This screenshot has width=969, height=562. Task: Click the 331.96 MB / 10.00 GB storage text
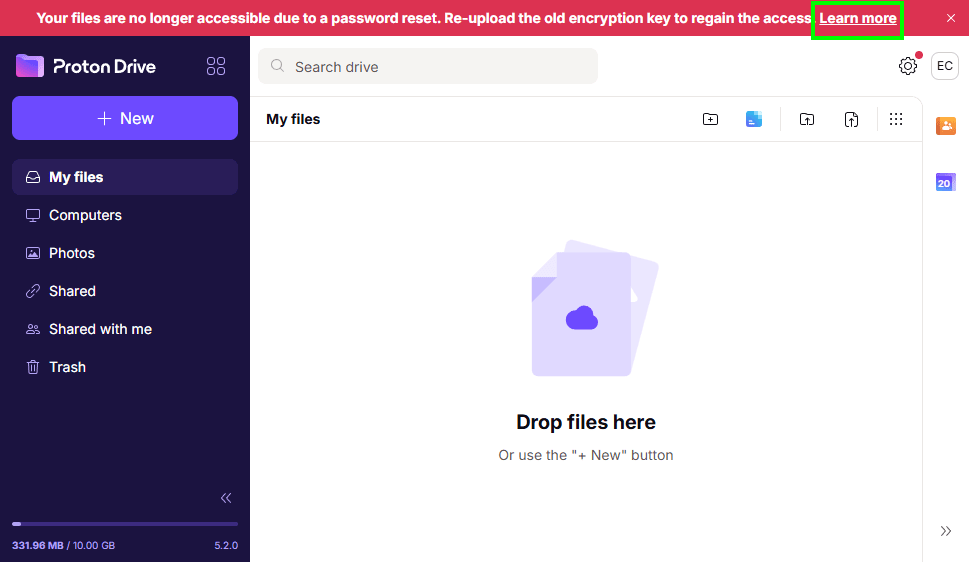tap(63, 546)
